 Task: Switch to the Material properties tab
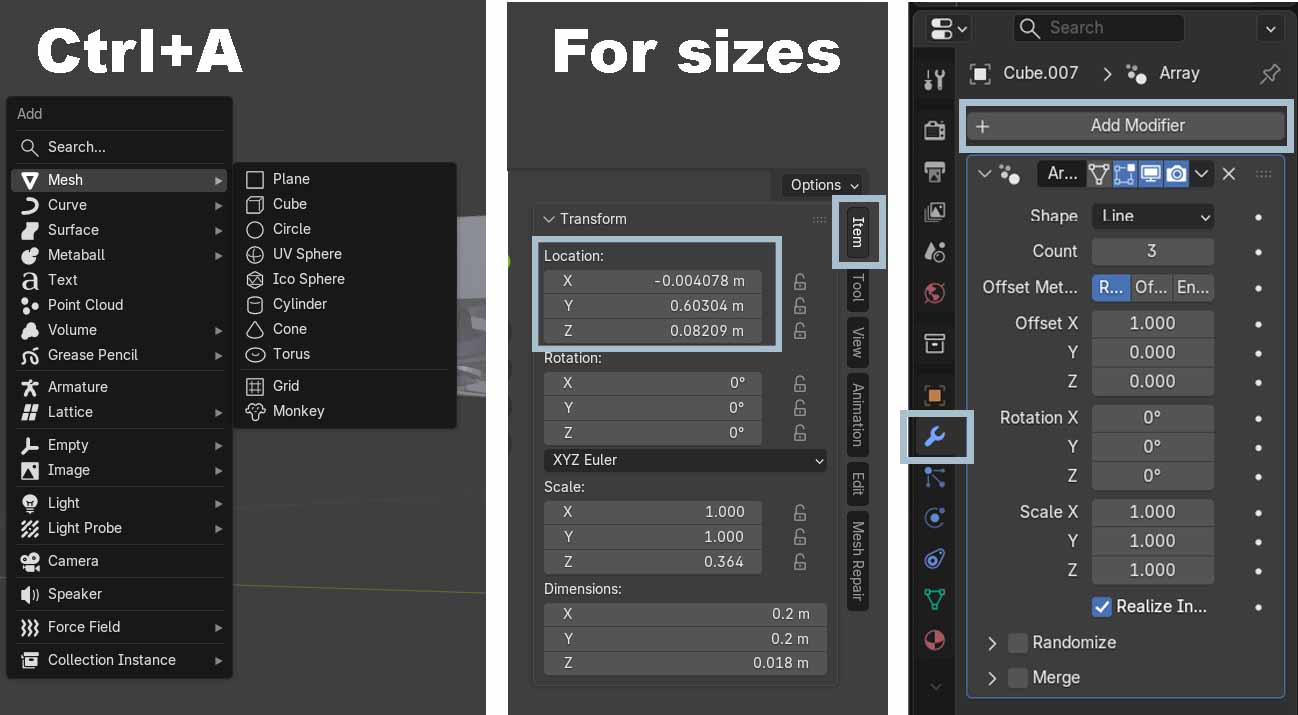click(935, 640)
